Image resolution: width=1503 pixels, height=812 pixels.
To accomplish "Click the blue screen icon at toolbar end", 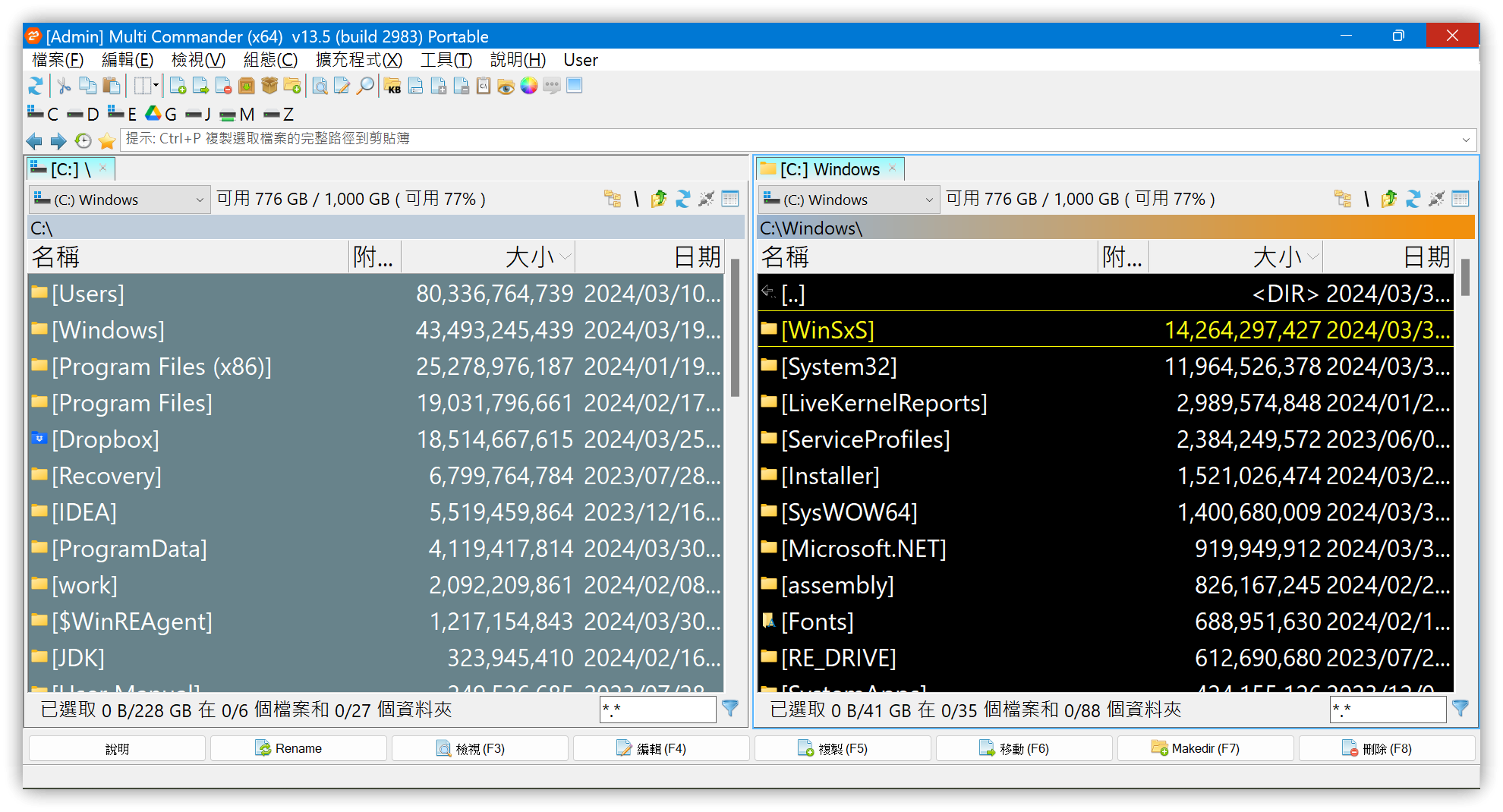I will pyautogui.click(x=575, y=86).
